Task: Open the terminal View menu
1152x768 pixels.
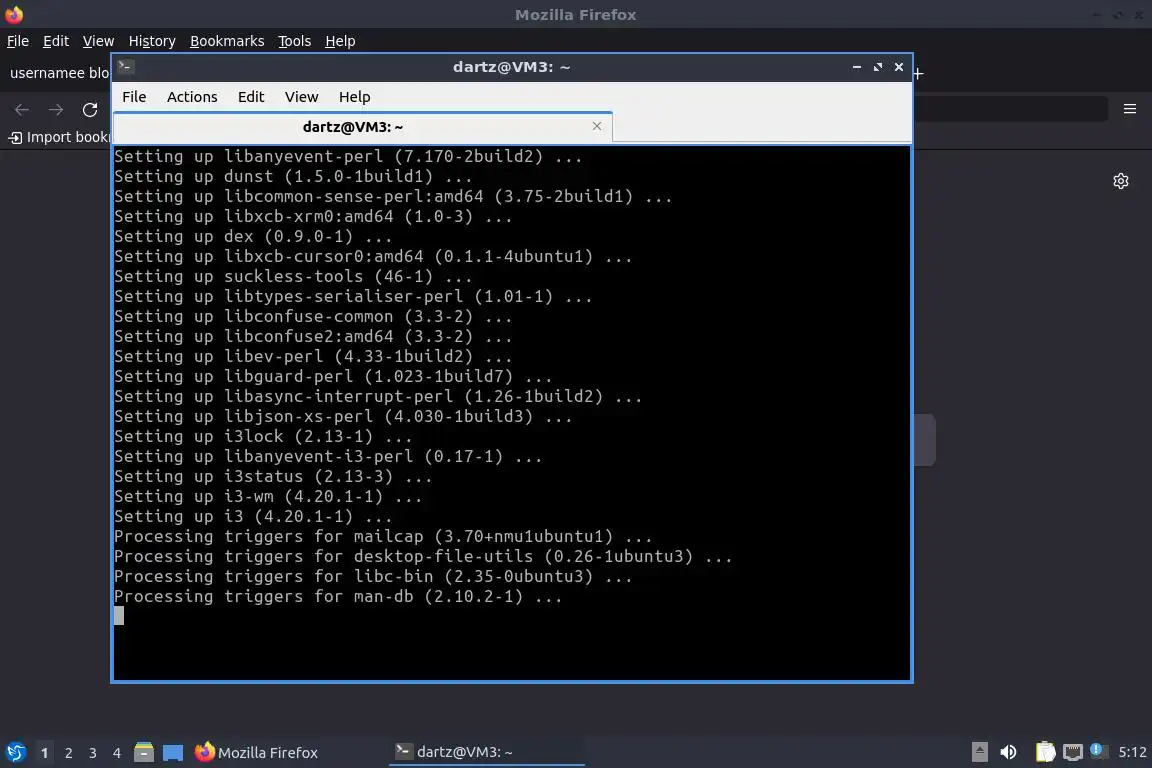Action: (x=301, y=97)
